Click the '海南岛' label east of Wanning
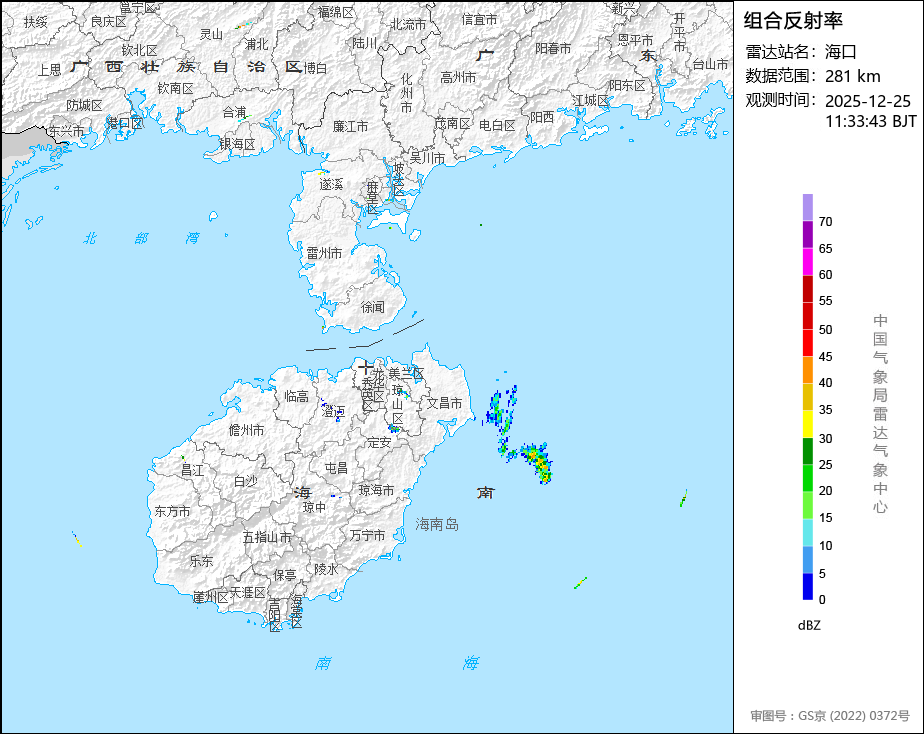Image resolution: width=924 pixels, height=734 pixels. pyautogui.click(x=437, y=524)
